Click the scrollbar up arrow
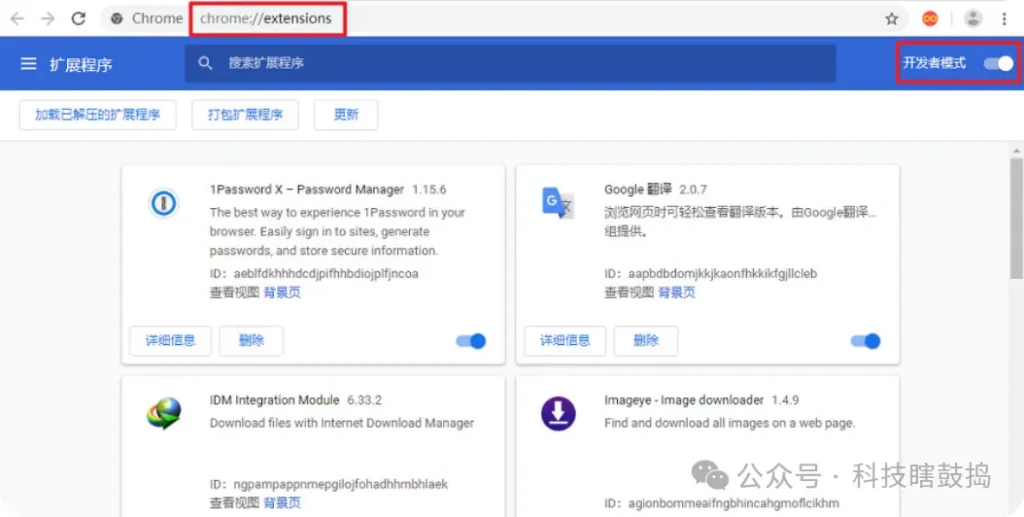The height and width of the screenshot is (517, 1024). coord(1017,151)
